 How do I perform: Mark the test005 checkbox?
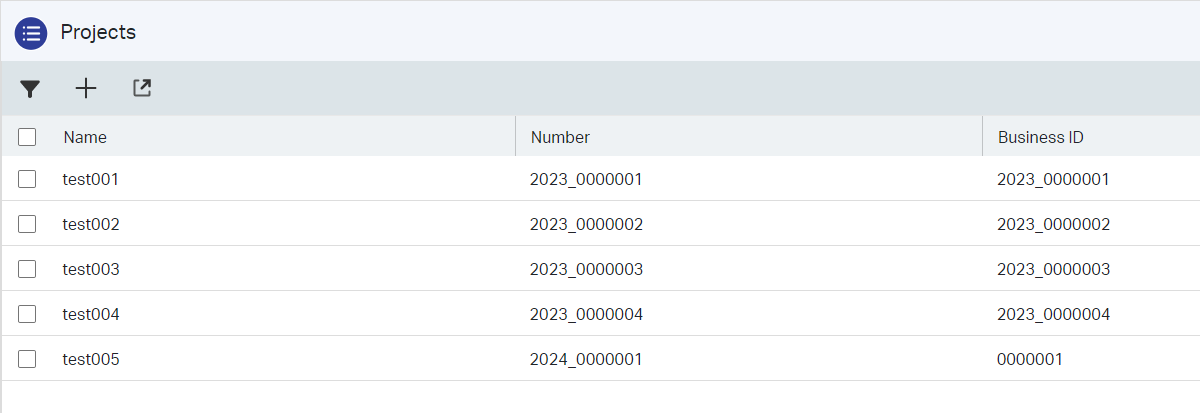click(28, 359)
